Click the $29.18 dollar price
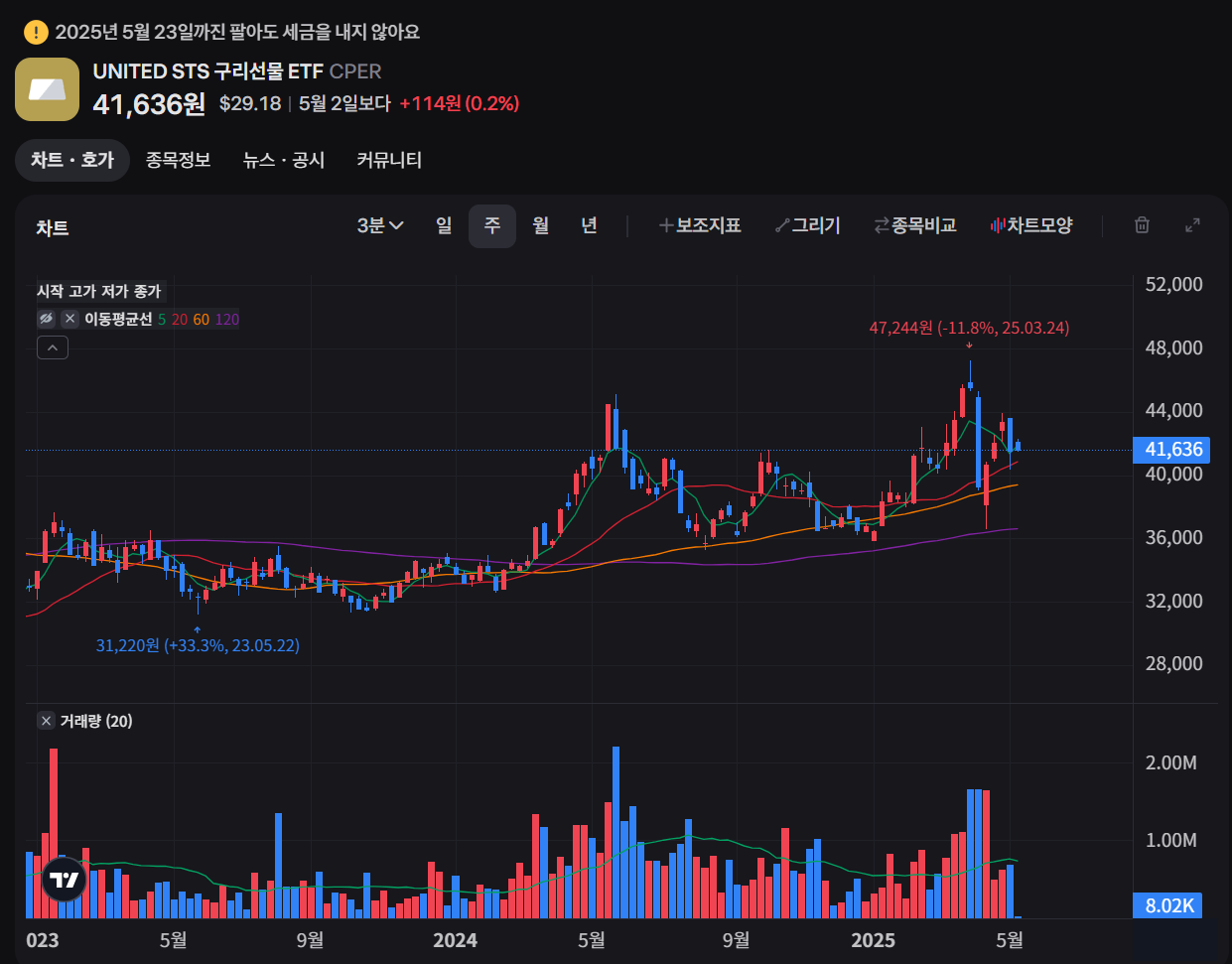The height and width of the screenshot is (964, 1232). coord(250,103)
